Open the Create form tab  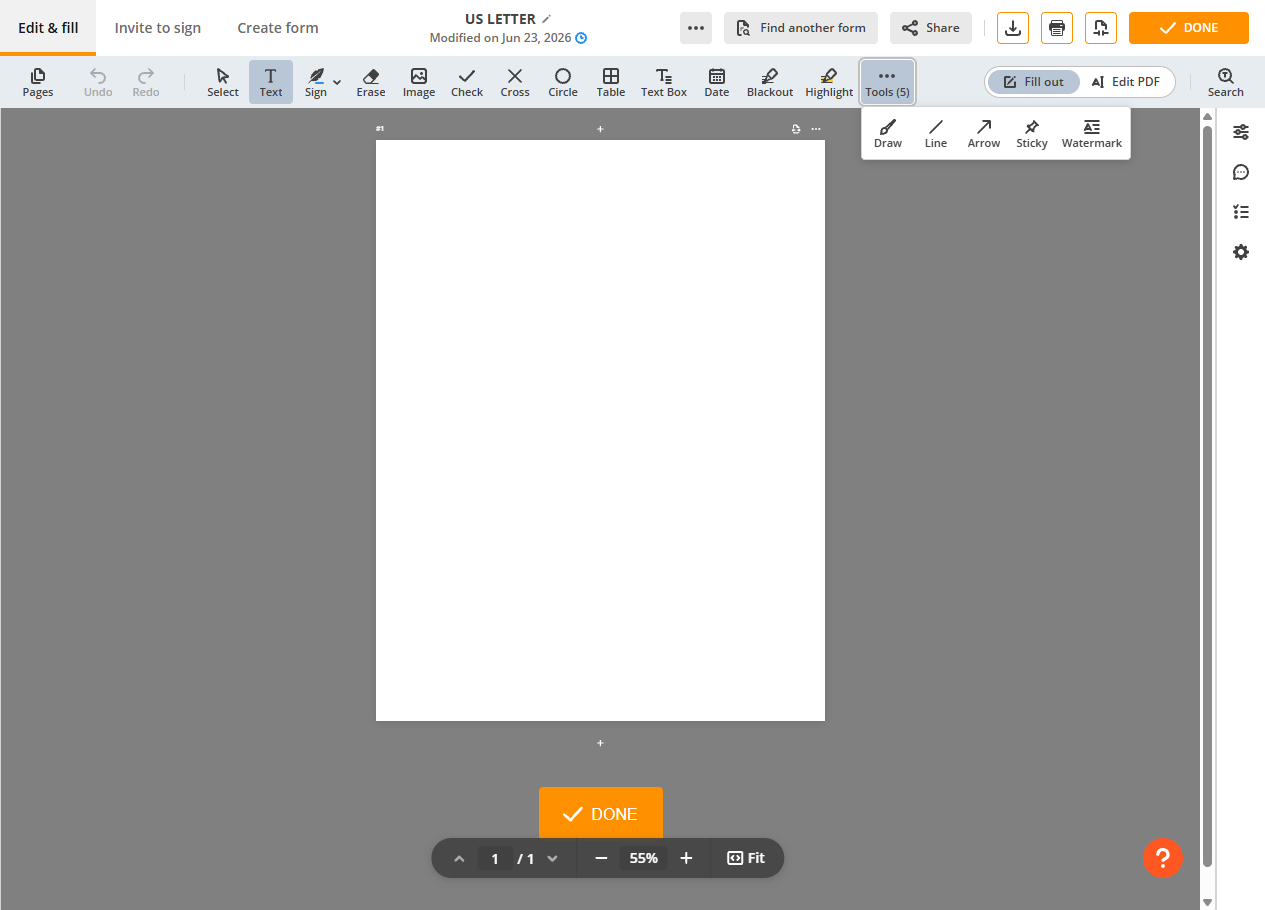(x=278, y=28)
